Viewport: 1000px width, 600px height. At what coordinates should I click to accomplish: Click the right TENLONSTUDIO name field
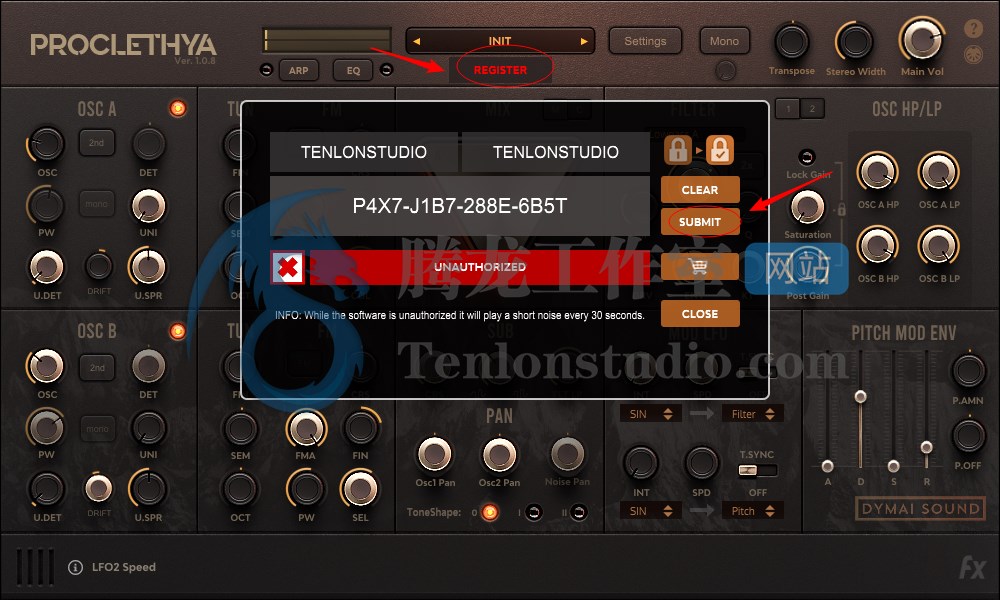coord(555,152)
